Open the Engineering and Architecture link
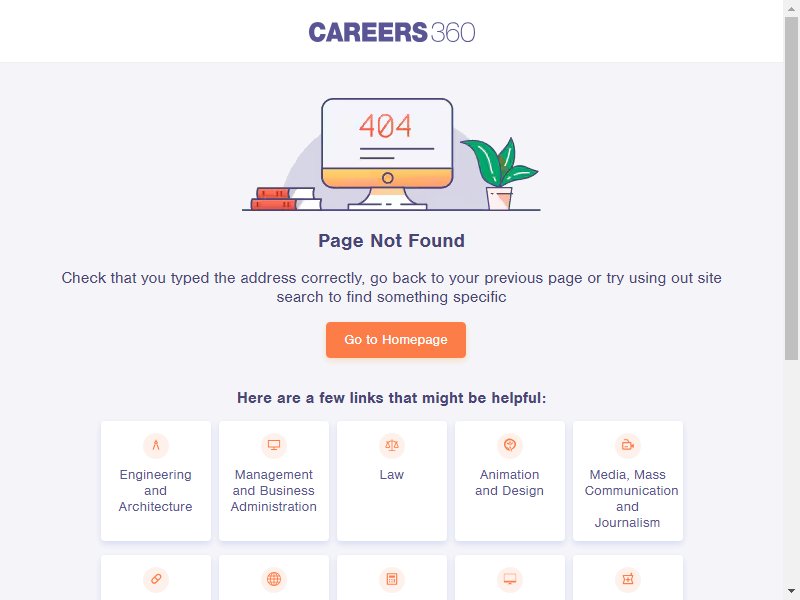 point(156,481)
